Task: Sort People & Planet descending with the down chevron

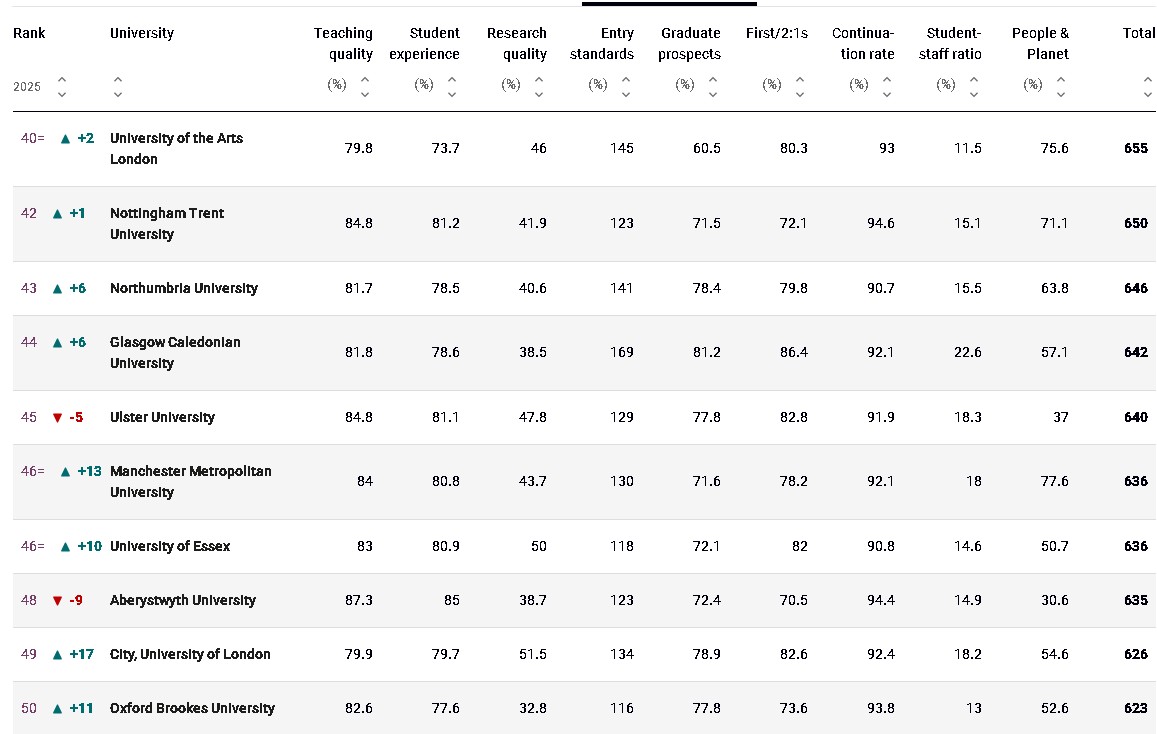Action: click(1061, 94)
